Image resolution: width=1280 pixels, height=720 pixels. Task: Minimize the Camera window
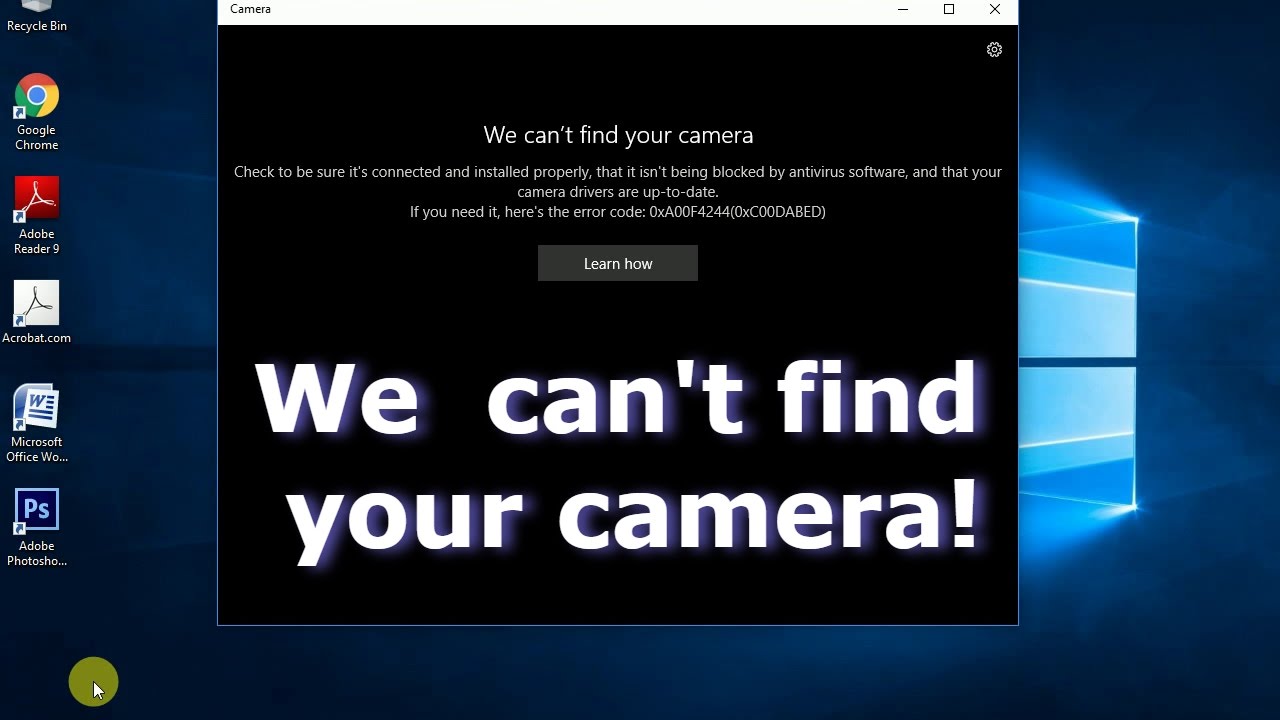pos(902,9)
